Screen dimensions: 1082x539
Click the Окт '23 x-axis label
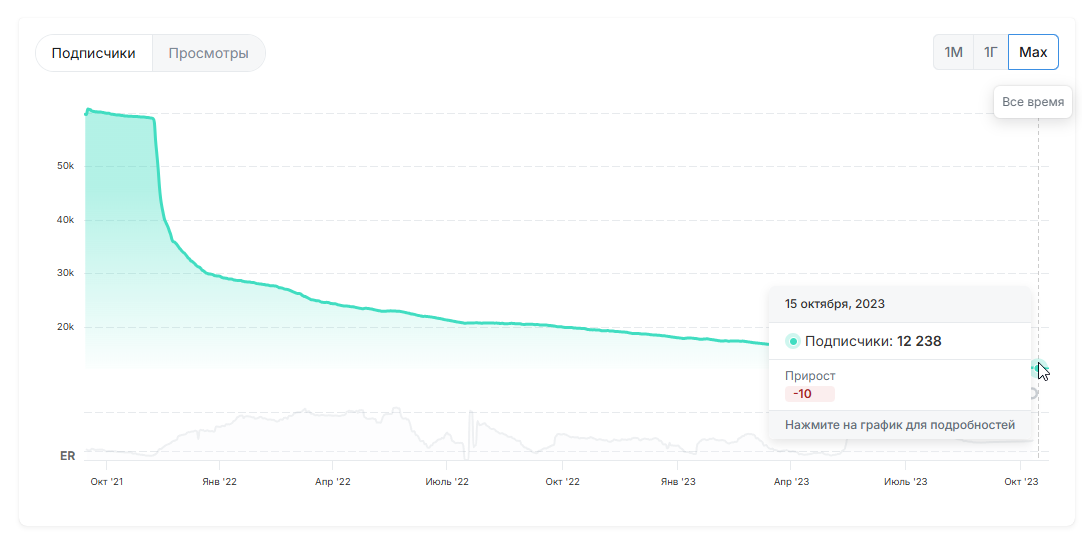[x=1021, y=482]
